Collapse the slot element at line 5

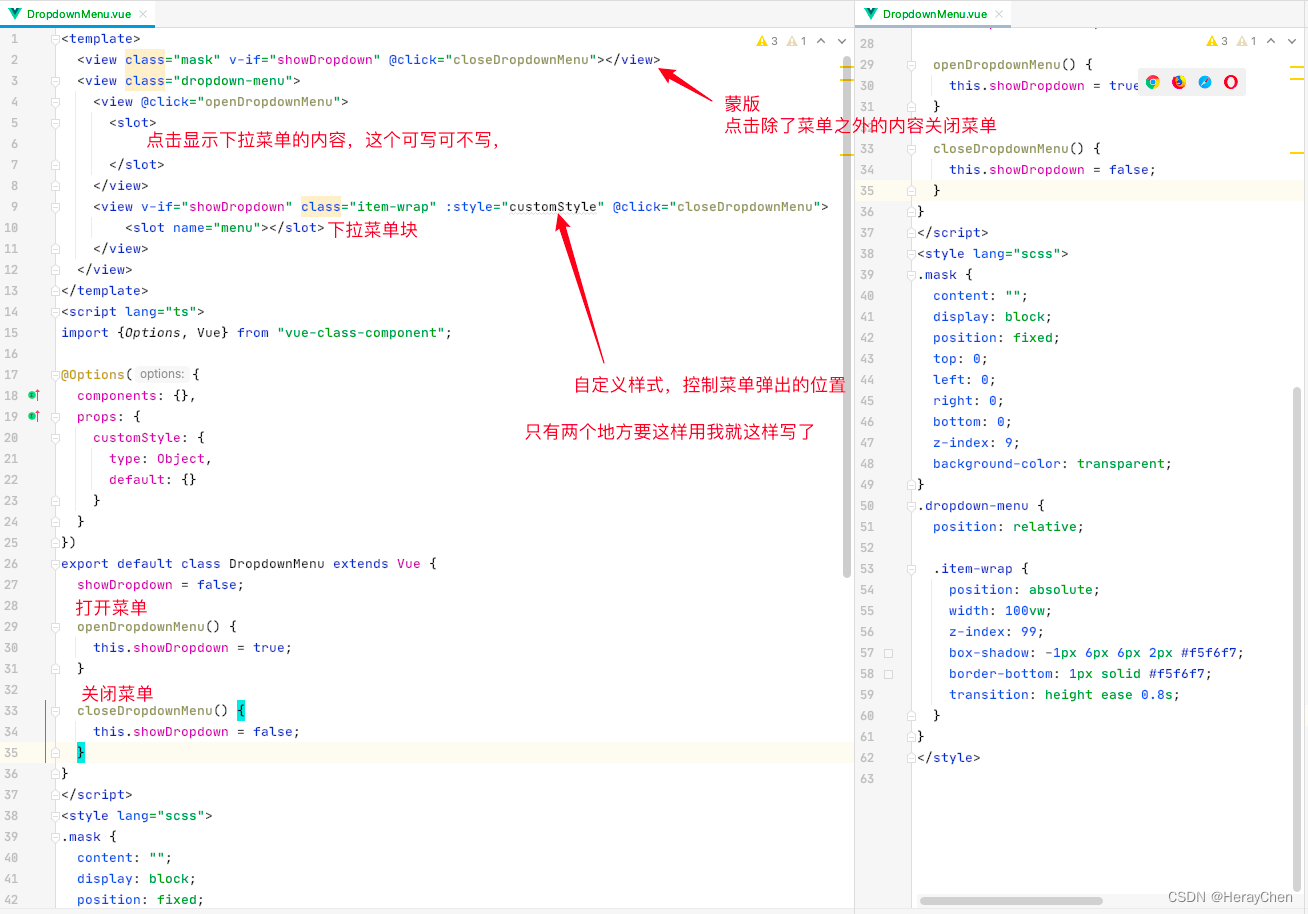(x=56, y=122)
